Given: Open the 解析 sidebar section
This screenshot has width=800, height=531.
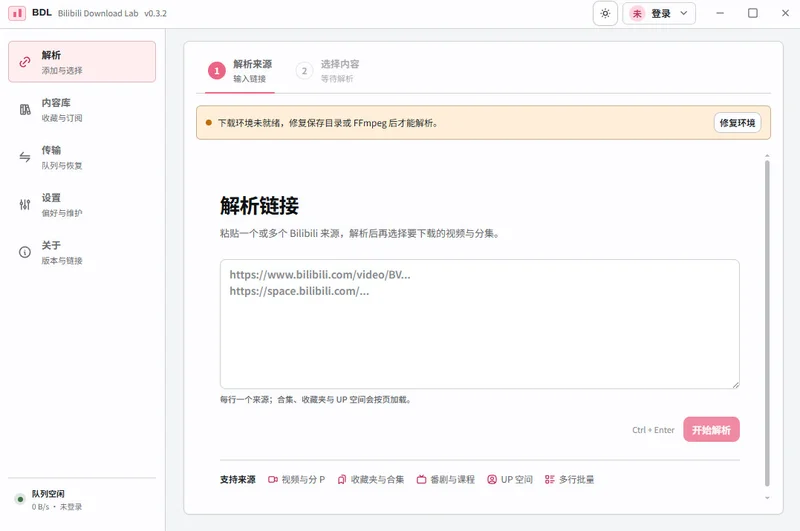Looking at the screenshot, I should [82, 62].
